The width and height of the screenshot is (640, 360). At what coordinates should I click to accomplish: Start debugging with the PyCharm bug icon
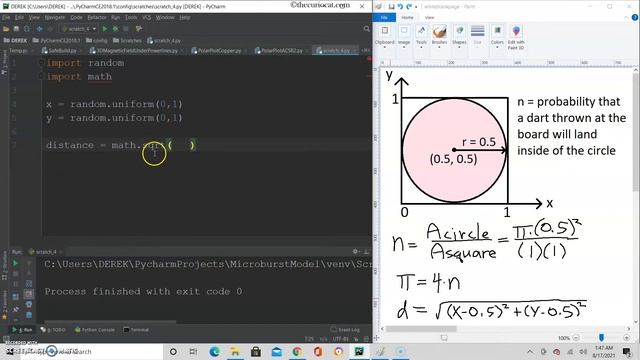[116, 29]
